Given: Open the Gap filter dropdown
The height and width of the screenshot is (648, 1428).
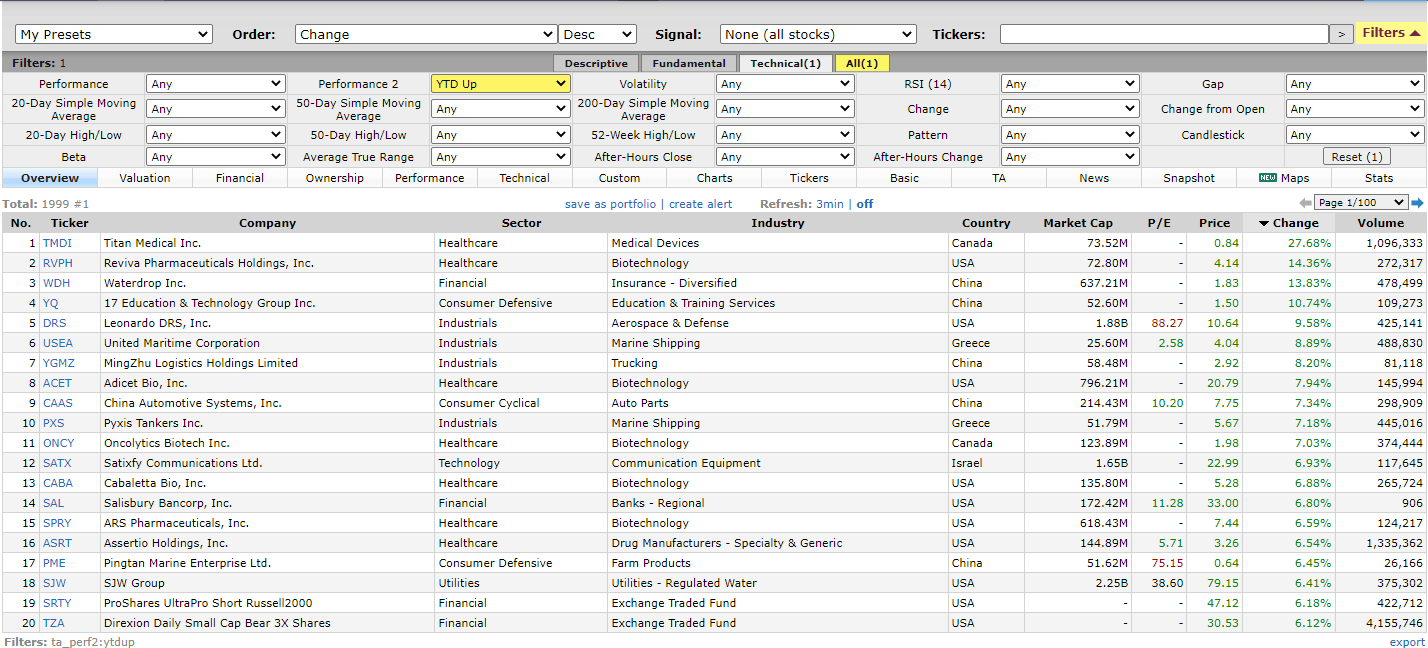Looking at the screenshot, I should (x=1355, y=84).
